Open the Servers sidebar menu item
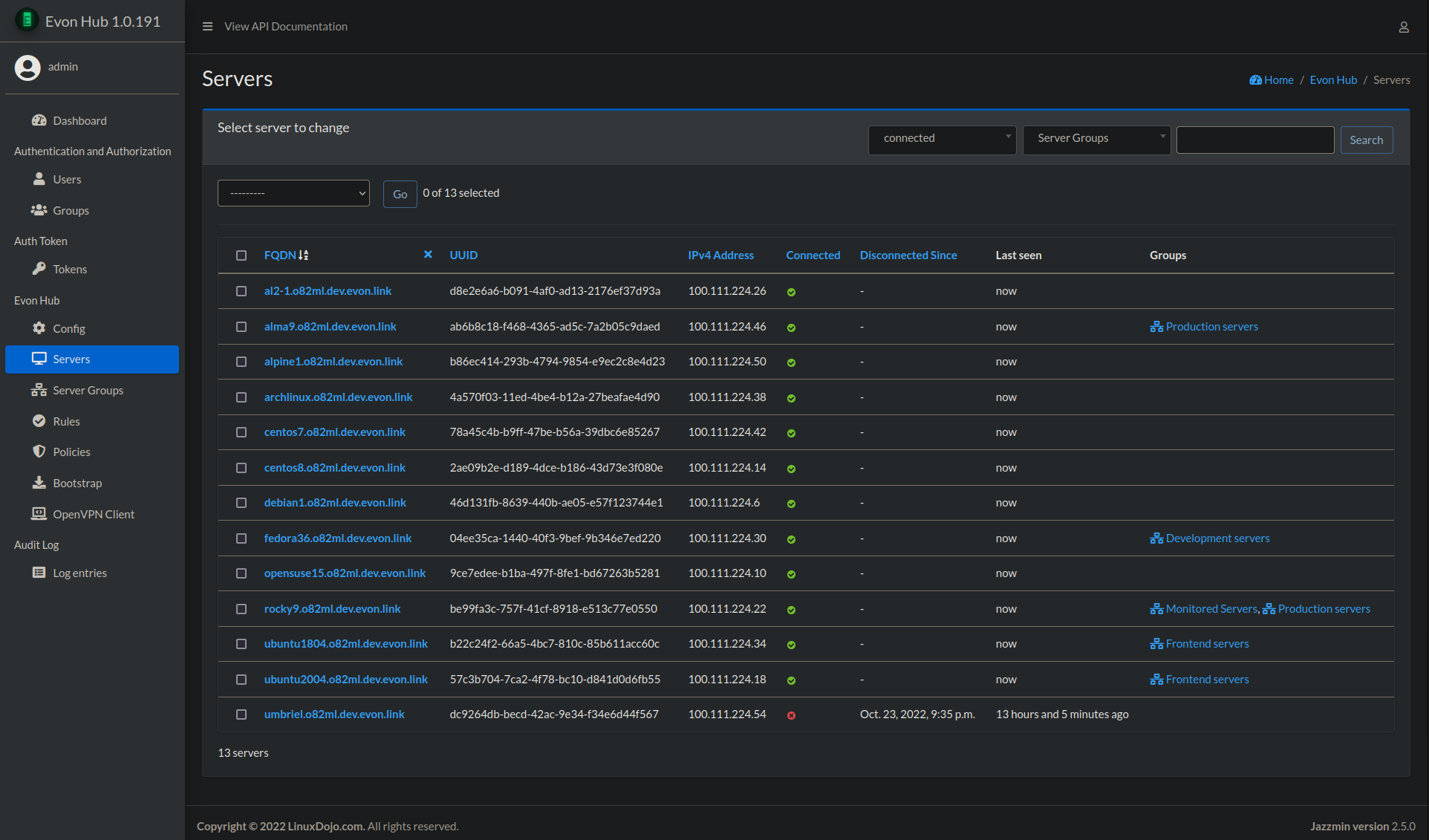 point(92,359)
